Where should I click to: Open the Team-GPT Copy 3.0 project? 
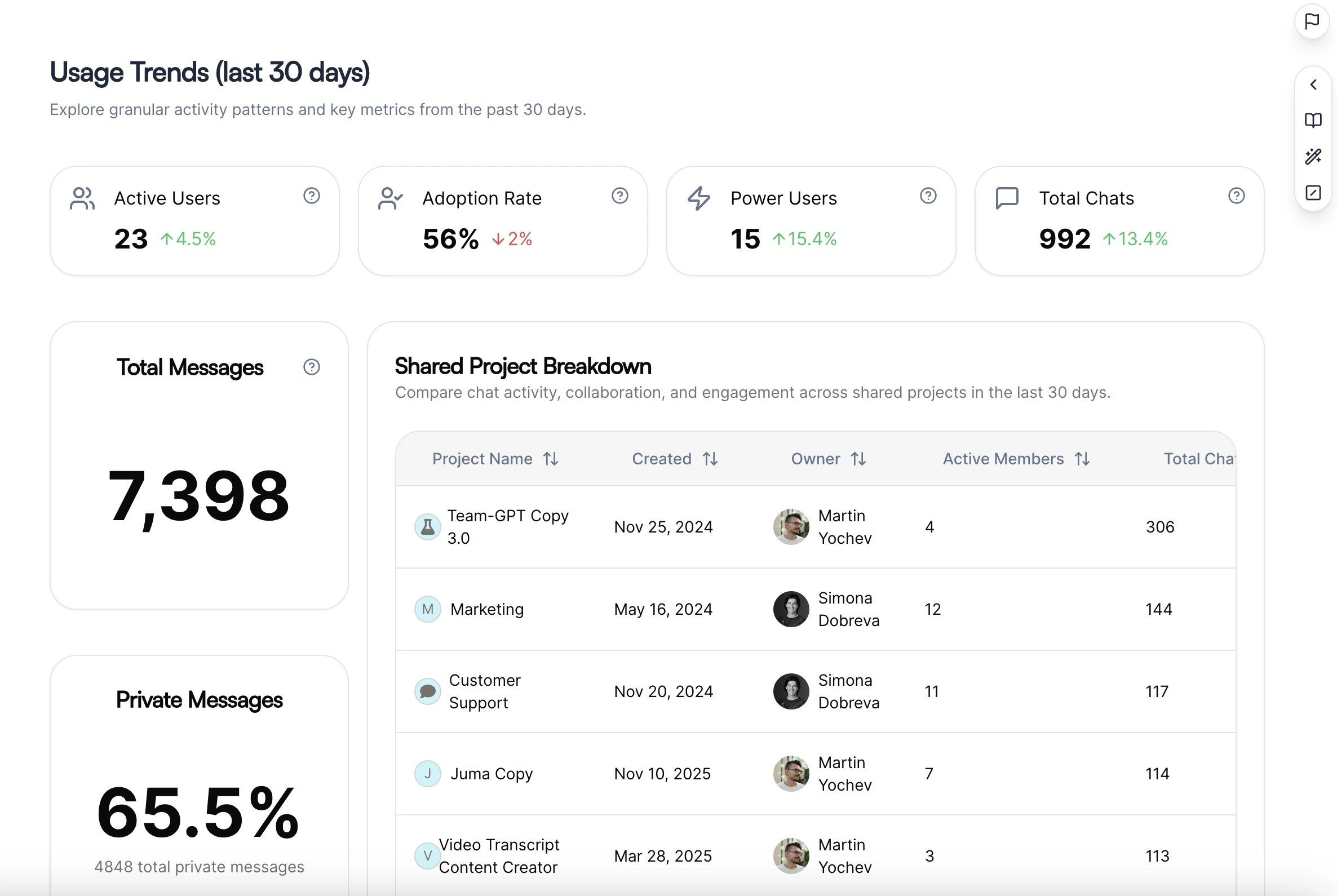(x=508, y=526)
